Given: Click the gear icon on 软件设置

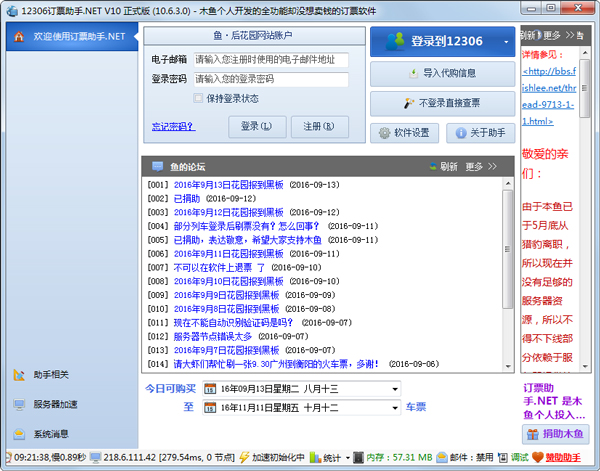Looking at the screenshot, I should click(x=384, y=133).
